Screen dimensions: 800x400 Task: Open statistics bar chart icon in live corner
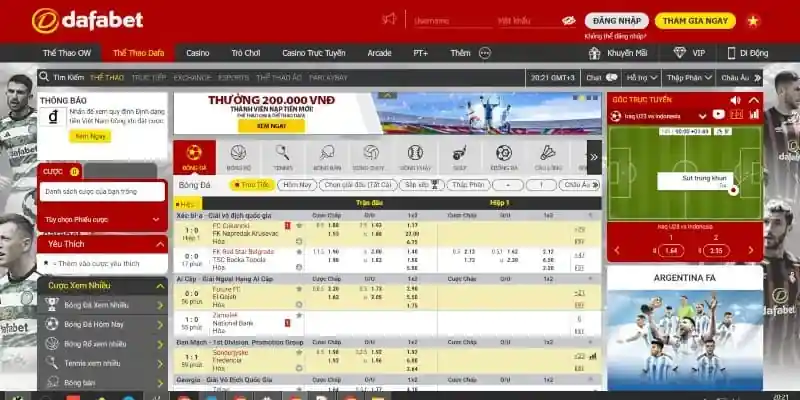754,115
